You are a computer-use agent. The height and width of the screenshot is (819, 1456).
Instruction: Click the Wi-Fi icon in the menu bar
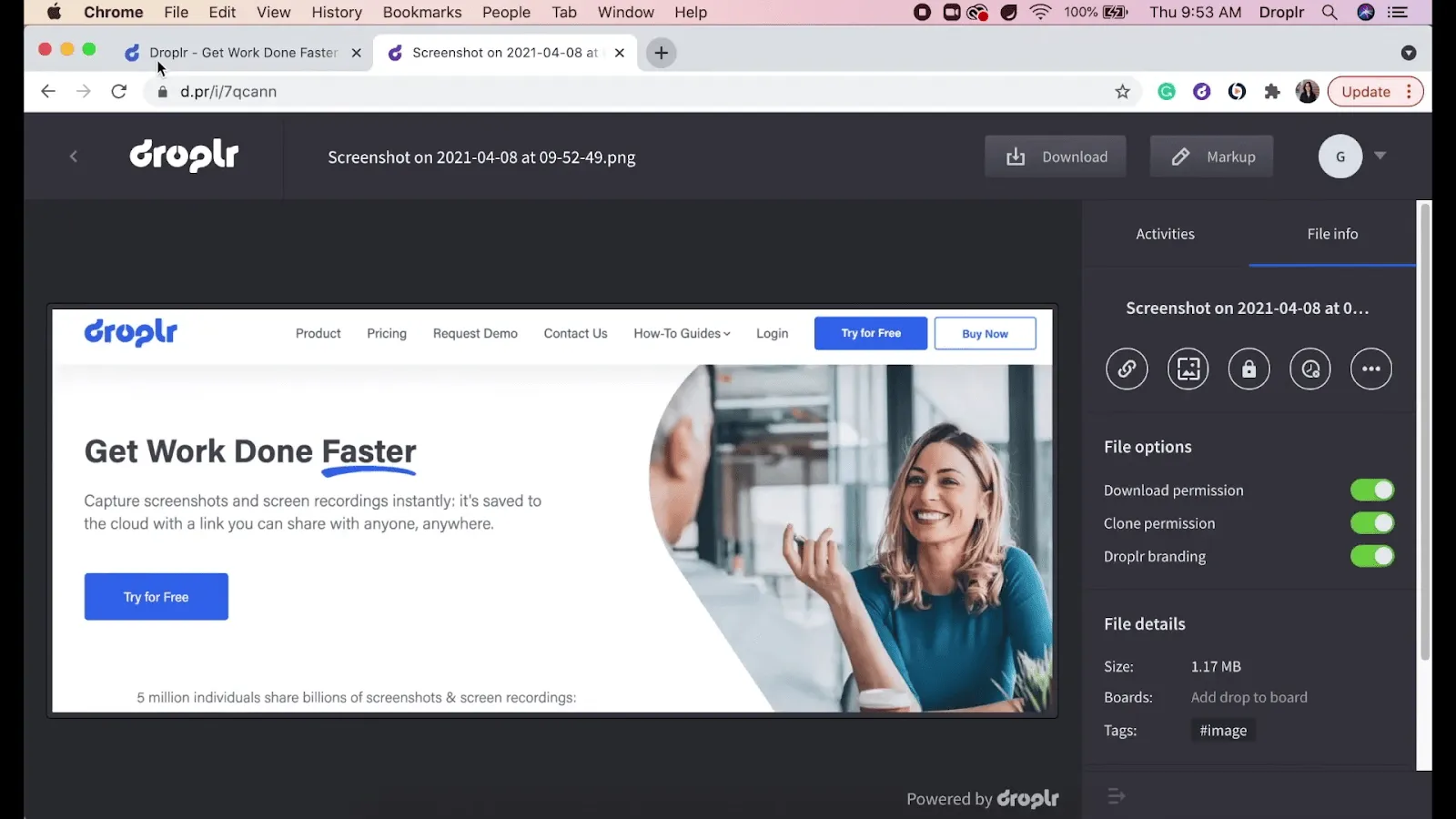[1040, 12]
